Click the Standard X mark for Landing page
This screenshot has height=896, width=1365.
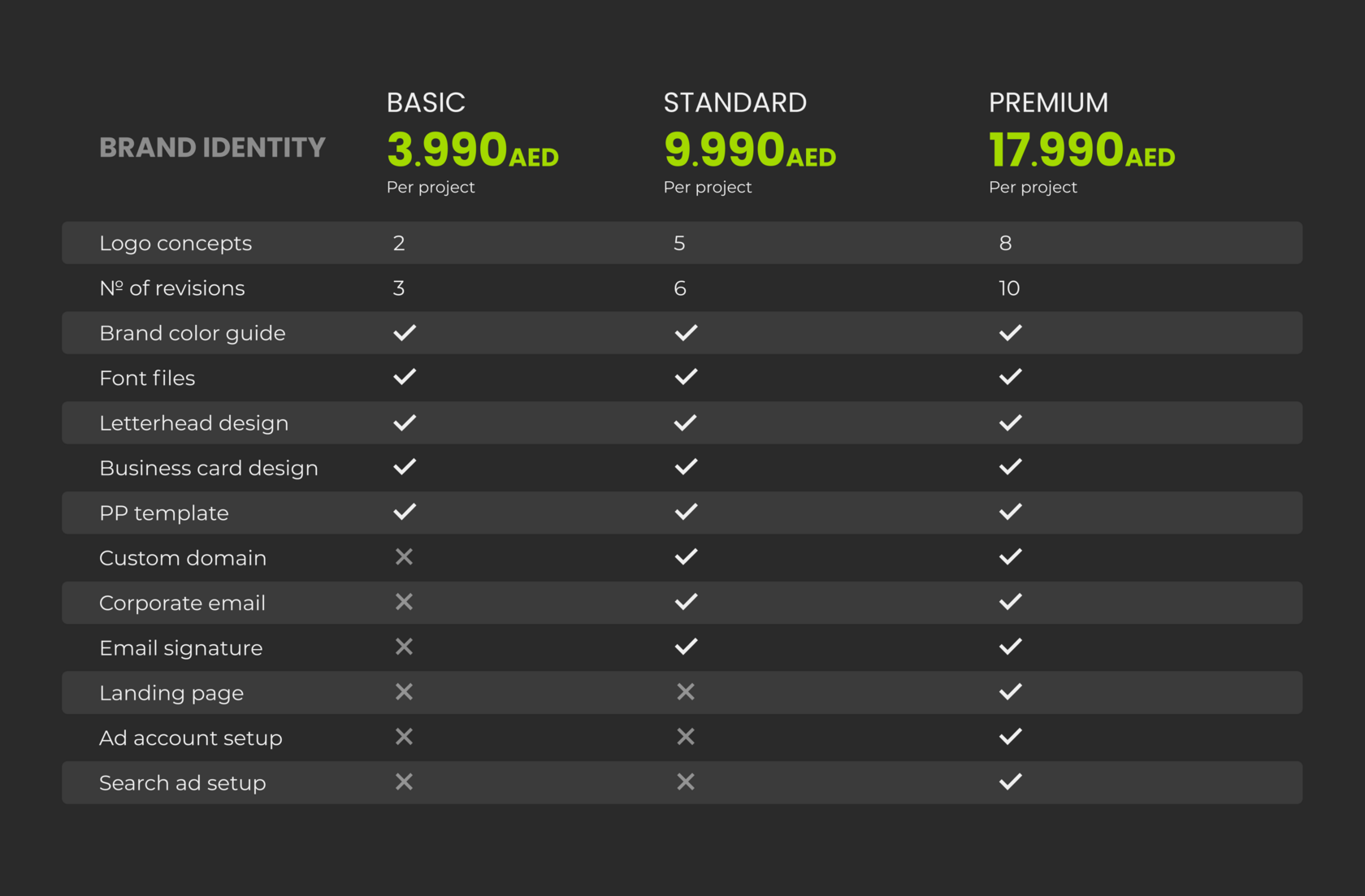(686, 692)
